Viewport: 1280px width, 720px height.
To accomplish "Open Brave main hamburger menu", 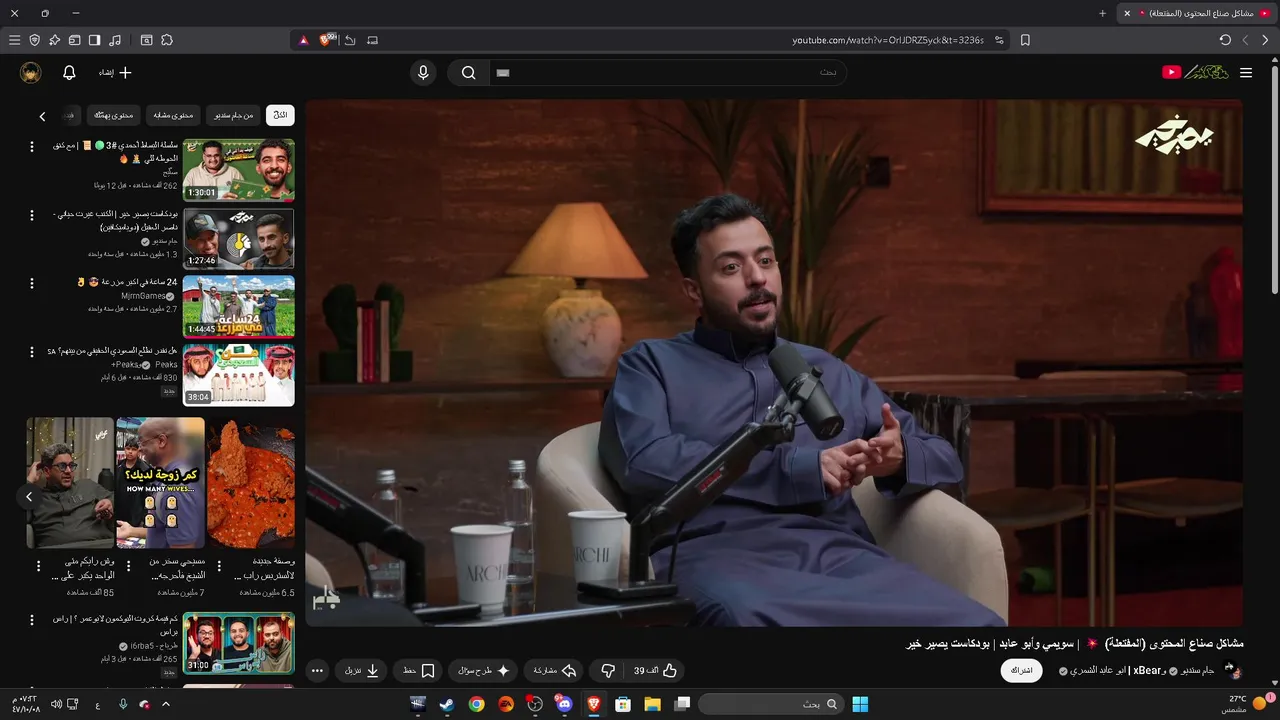I will [14, 40].
